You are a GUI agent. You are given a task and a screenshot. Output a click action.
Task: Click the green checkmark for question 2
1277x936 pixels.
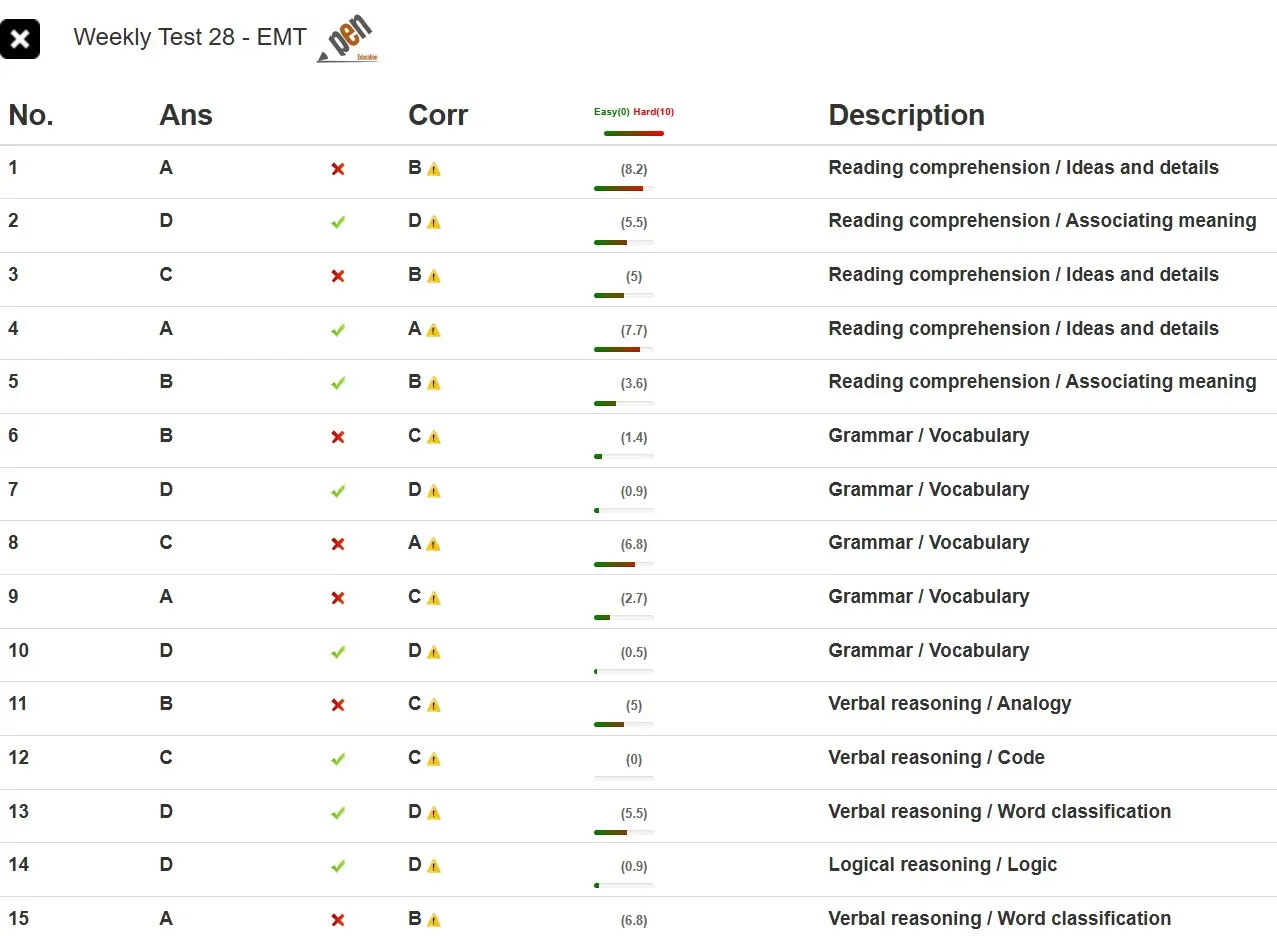tap(338, 222)
